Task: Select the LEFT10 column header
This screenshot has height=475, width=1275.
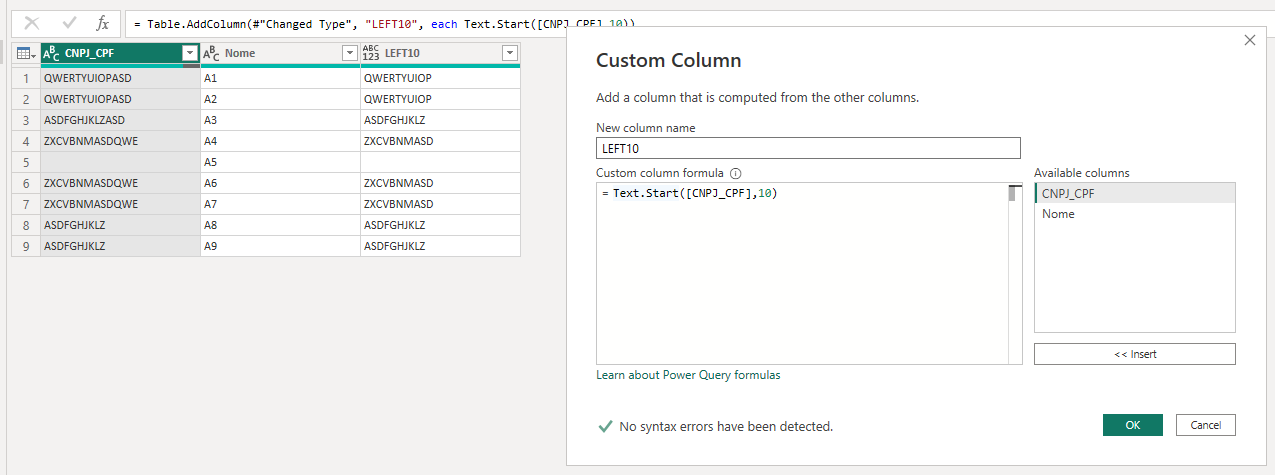Action: (x=440, y=53)
